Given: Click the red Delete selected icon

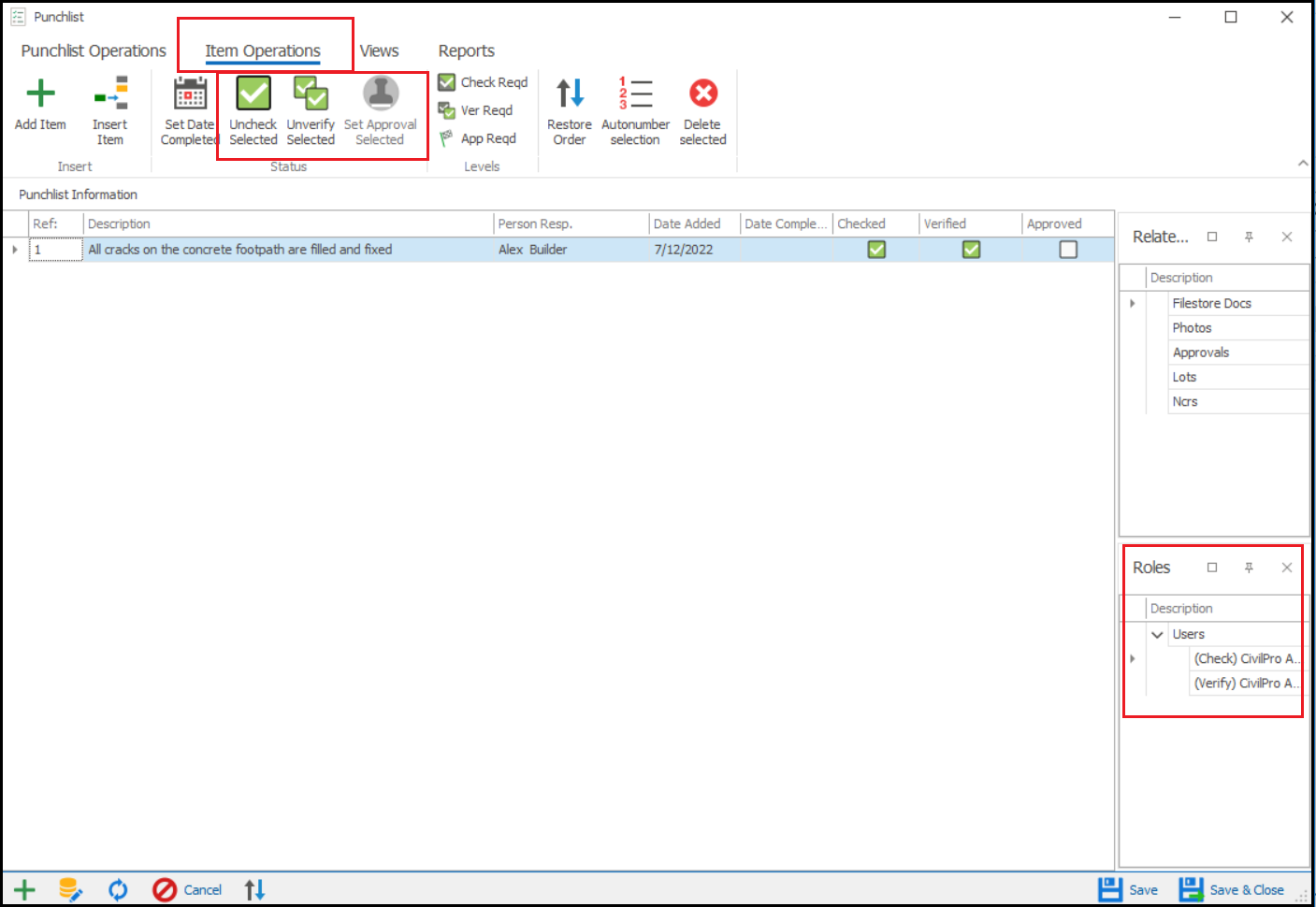Looking at the screenshot, I should click(703, 94).
